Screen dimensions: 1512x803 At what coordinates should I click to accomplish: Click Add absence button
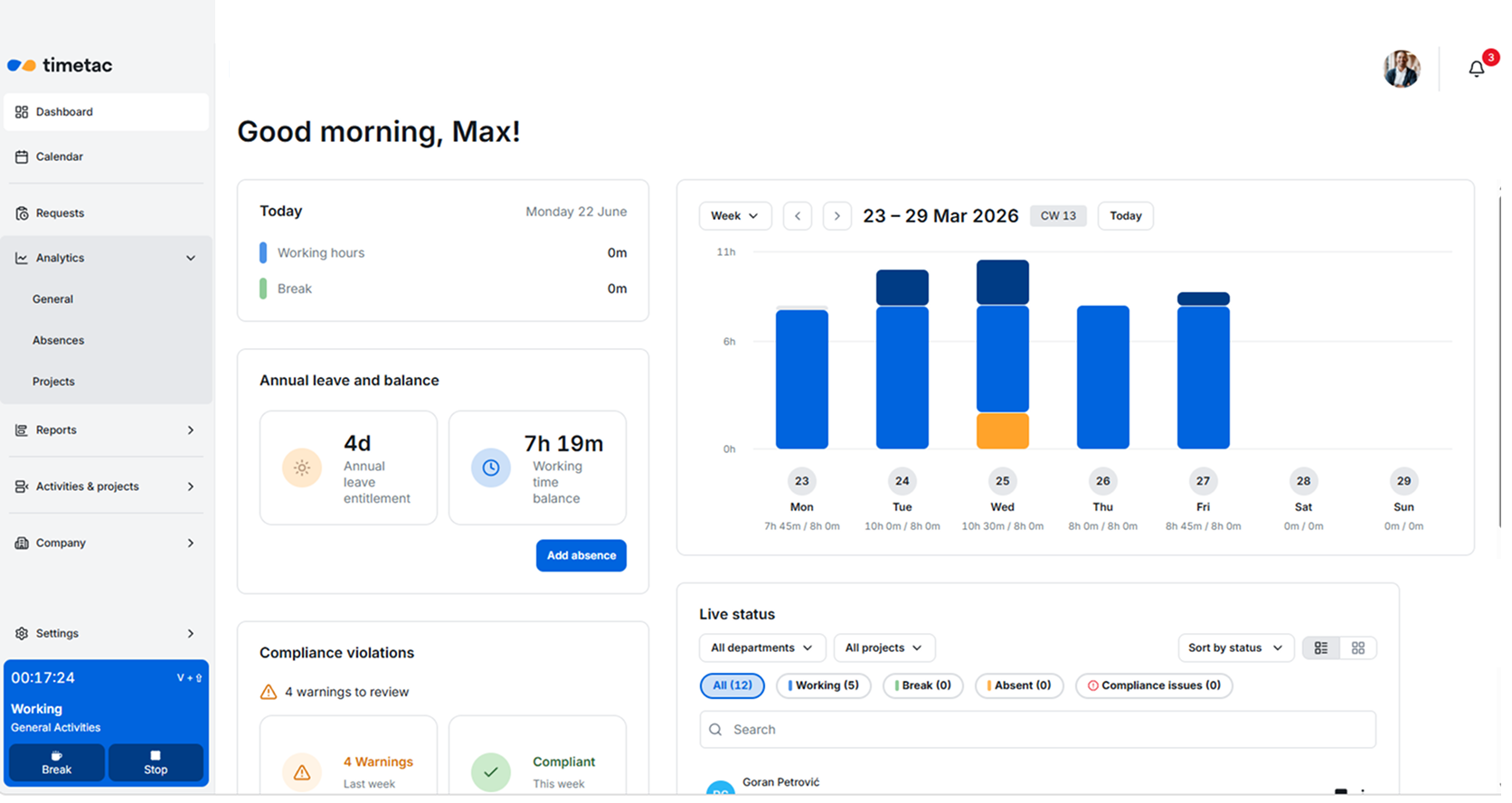(x=581, y=556)
